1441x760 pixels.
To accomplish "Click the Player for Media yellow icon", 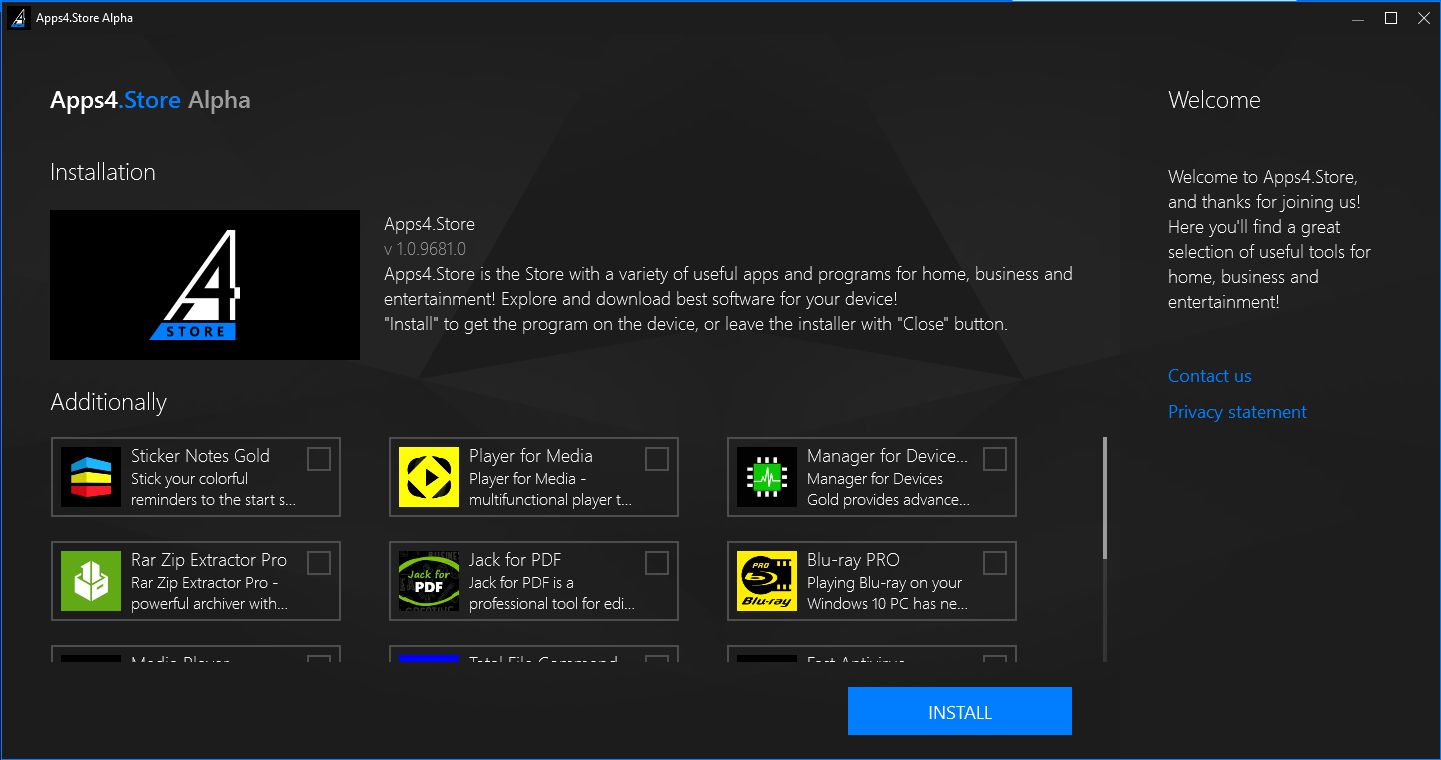I will [x=429, y=477].
